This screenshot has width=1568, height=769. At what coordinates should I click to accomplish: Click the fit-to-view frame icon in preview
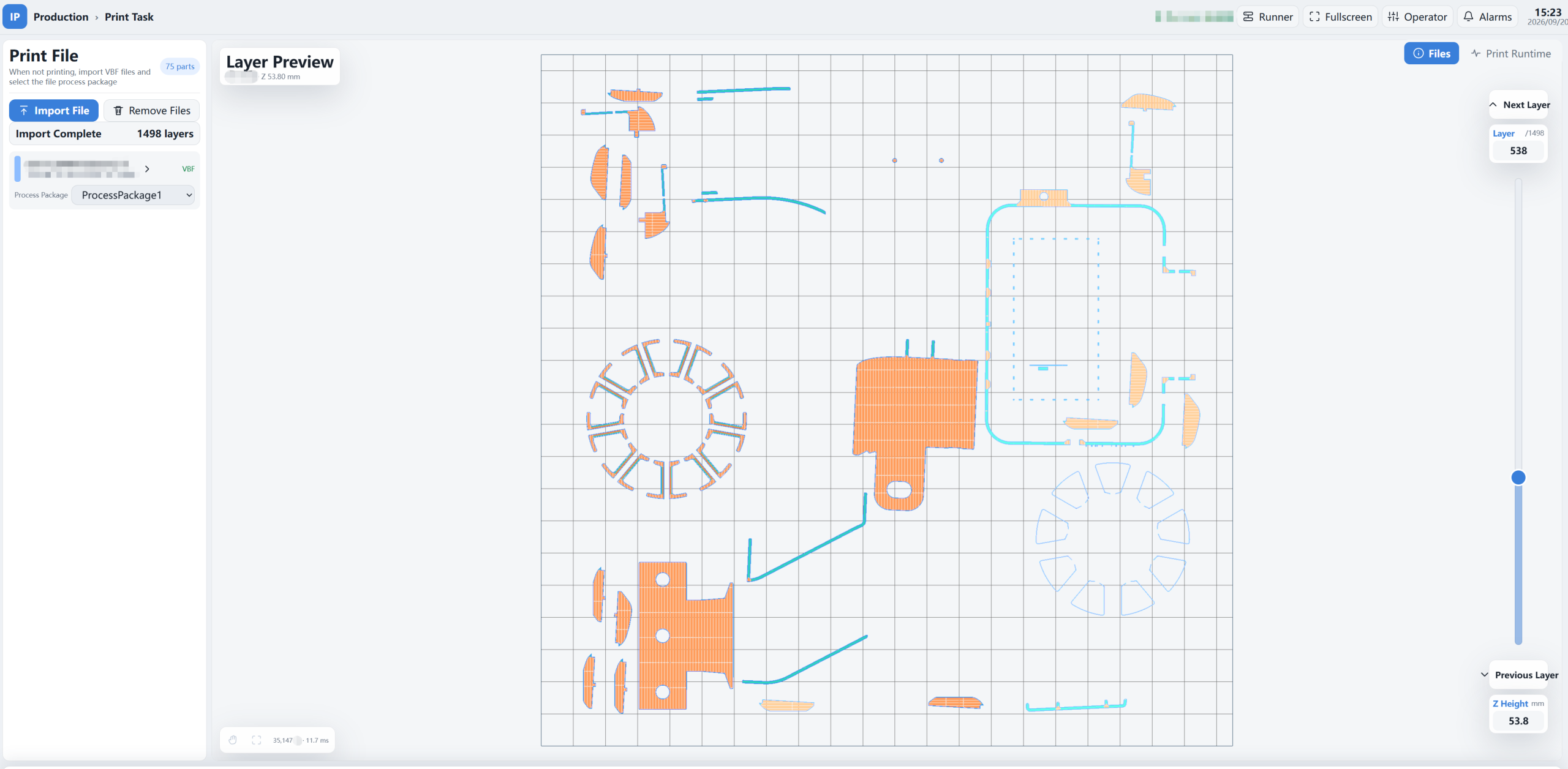pyautogui.click(x=257, y=740)
